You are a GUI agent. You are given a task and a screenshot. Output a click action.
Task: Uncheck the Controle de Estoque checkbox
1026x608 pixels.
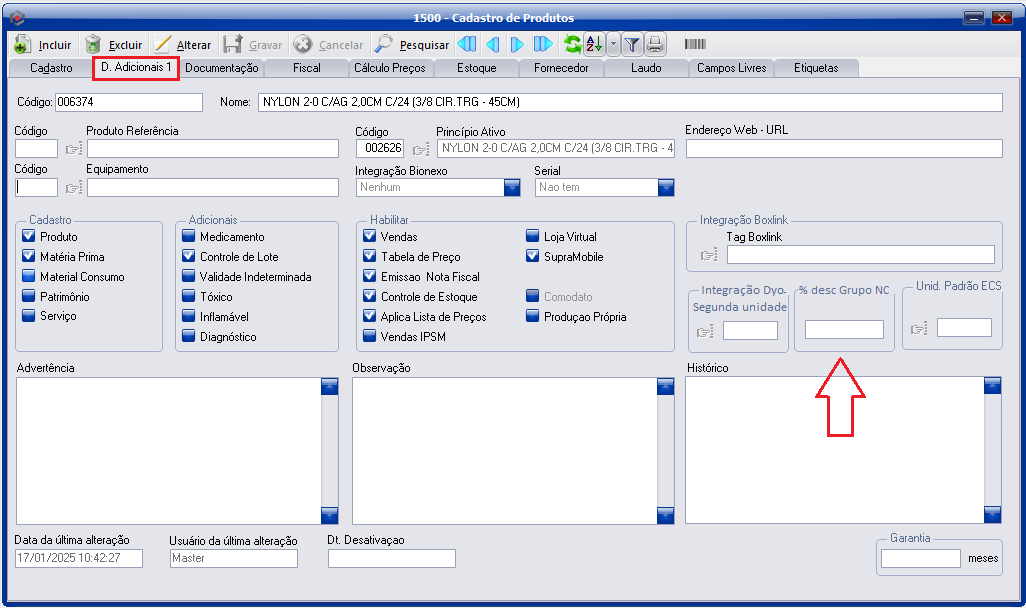(x=370, y=297)
